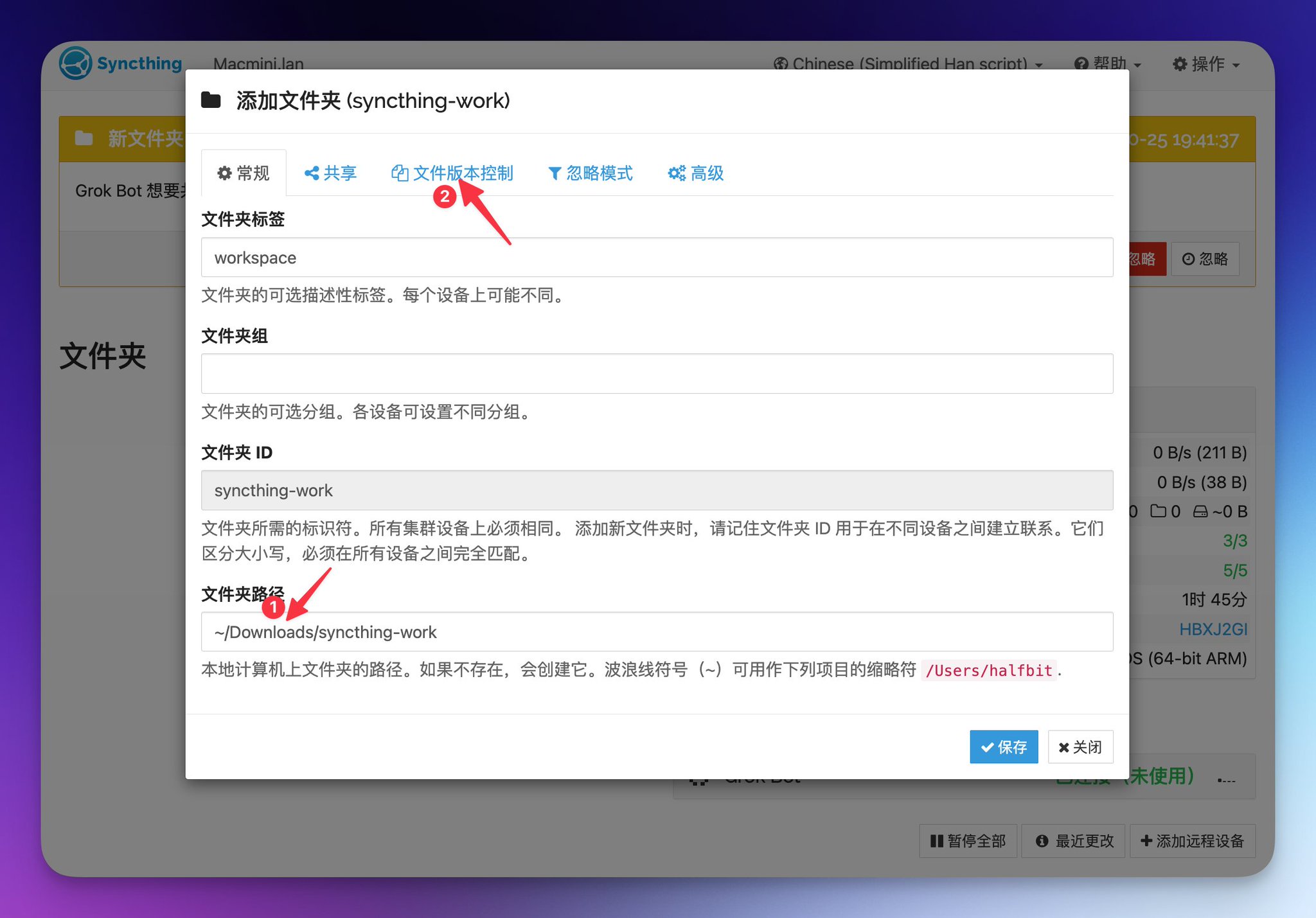Click the 文件夹标签 field containing workspace
Viewport: 1316px width, 918px height.
[x=657, y=258]
